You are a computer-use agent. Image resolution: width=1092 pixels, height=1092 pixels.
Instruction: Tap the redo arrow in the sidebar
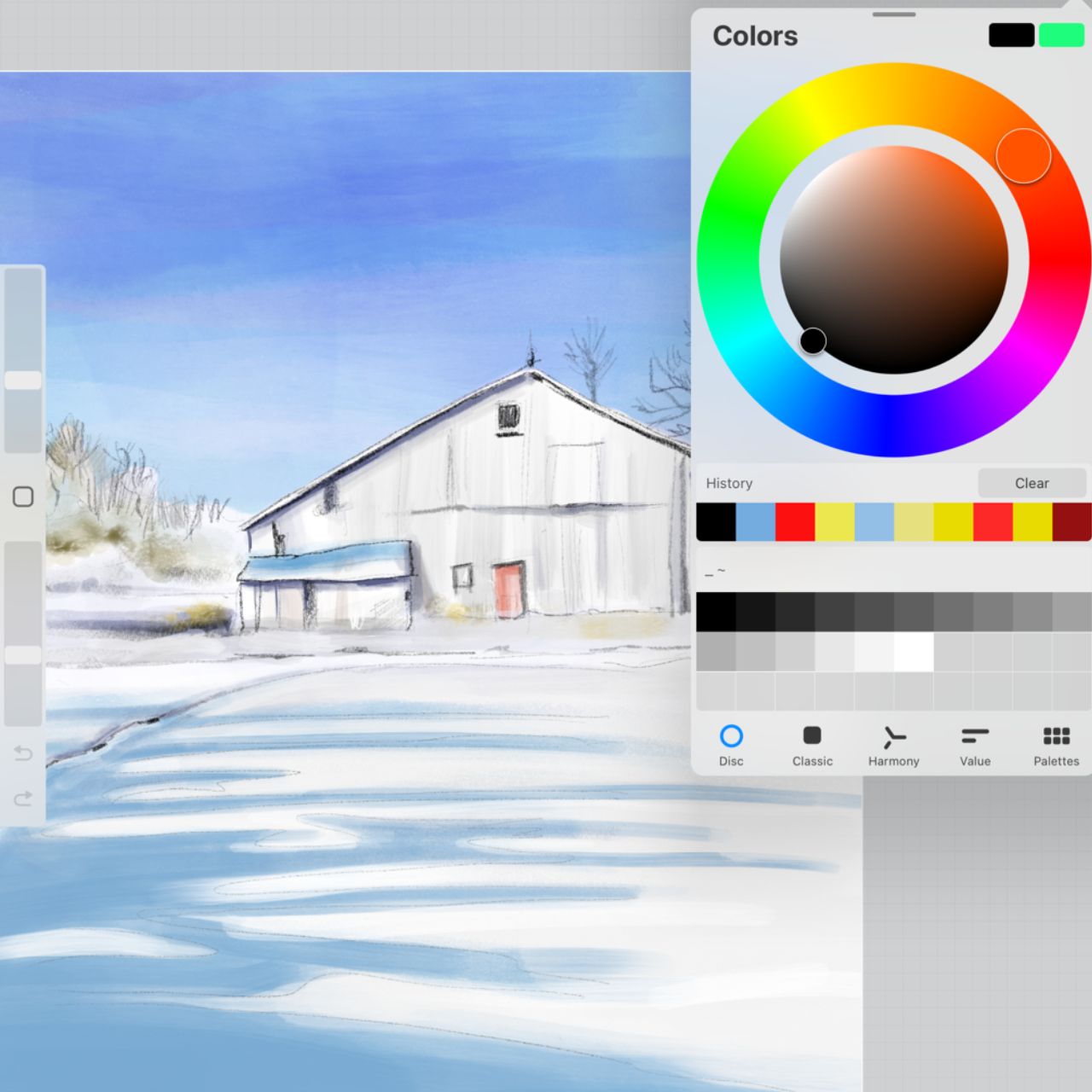(x=22, y=799)
